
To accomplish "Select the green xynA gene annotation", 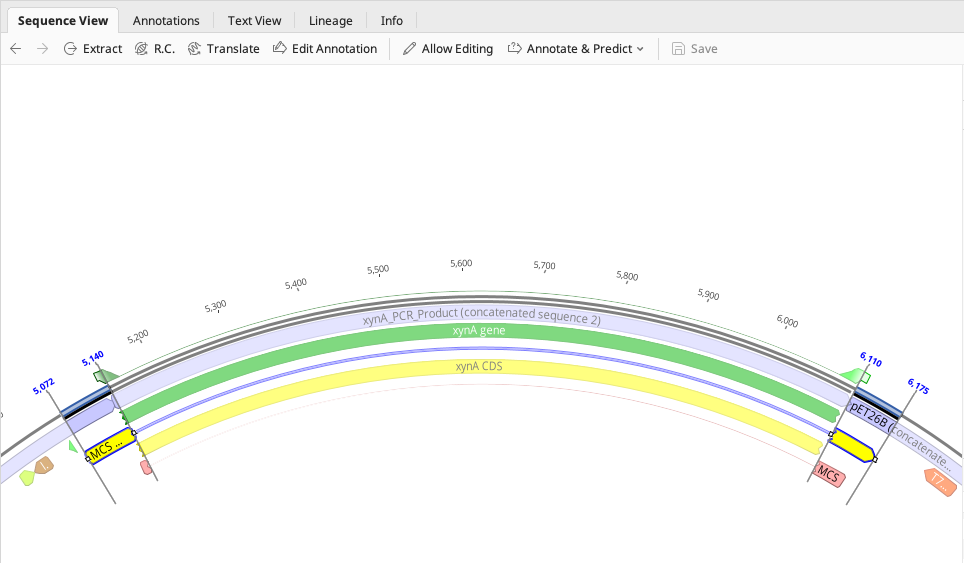I will 479,331.
